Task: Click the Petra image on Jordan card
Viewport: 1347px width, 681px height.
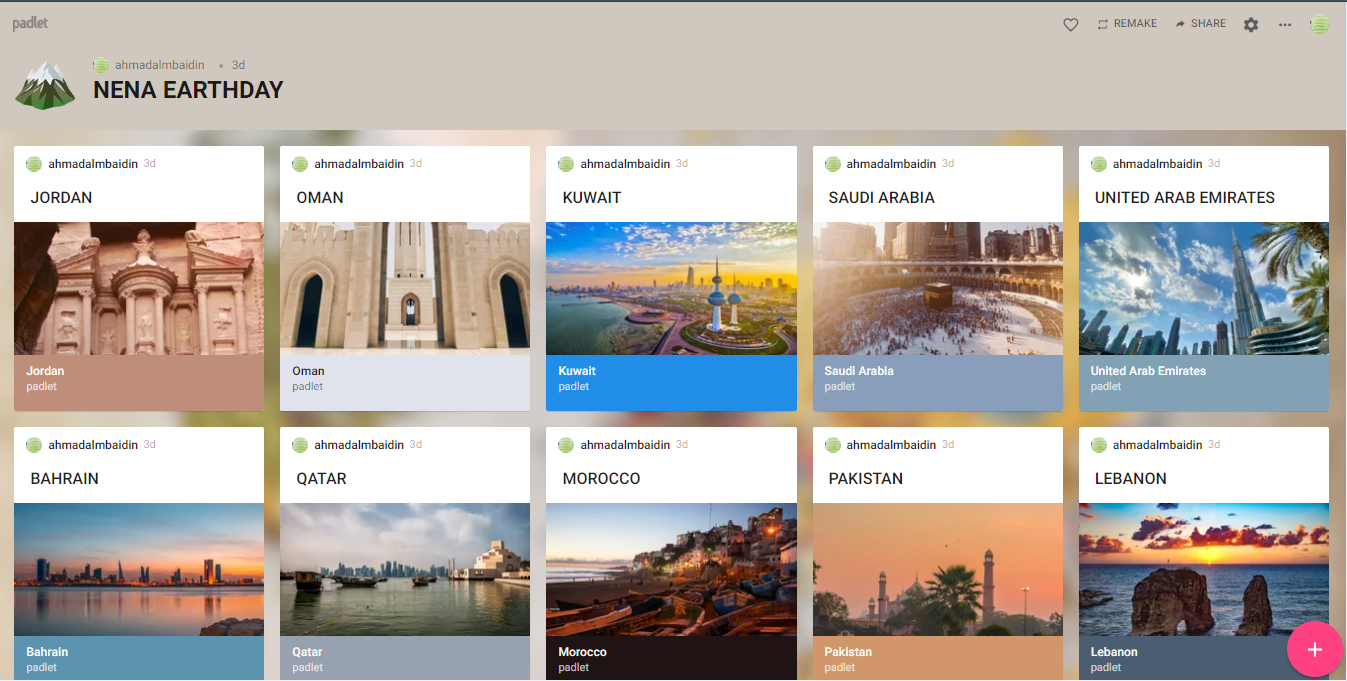Action: click(x=139, y=288)
